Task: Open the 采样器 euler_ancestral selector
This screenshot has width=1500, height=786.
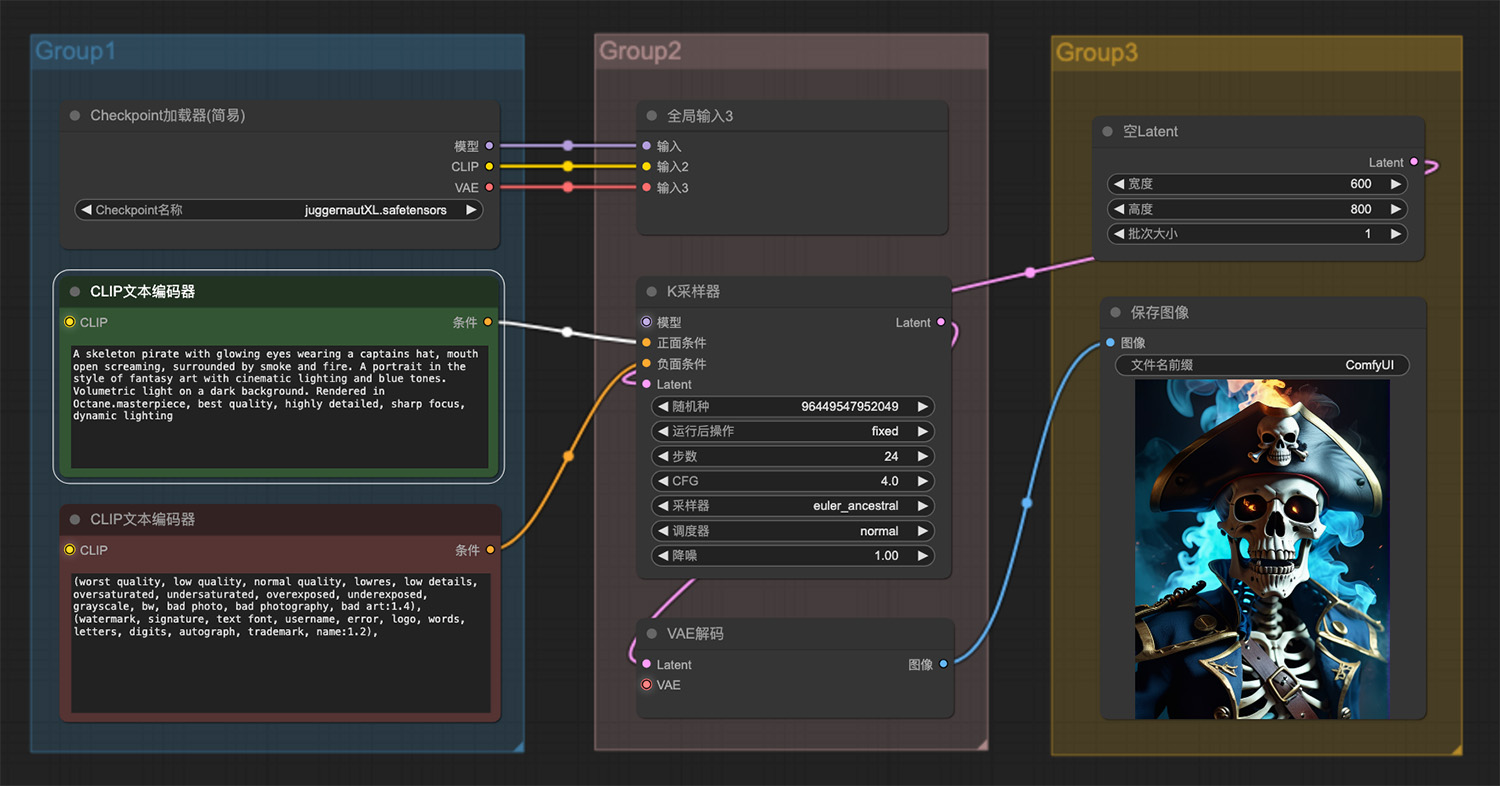Action: [793, 506]
